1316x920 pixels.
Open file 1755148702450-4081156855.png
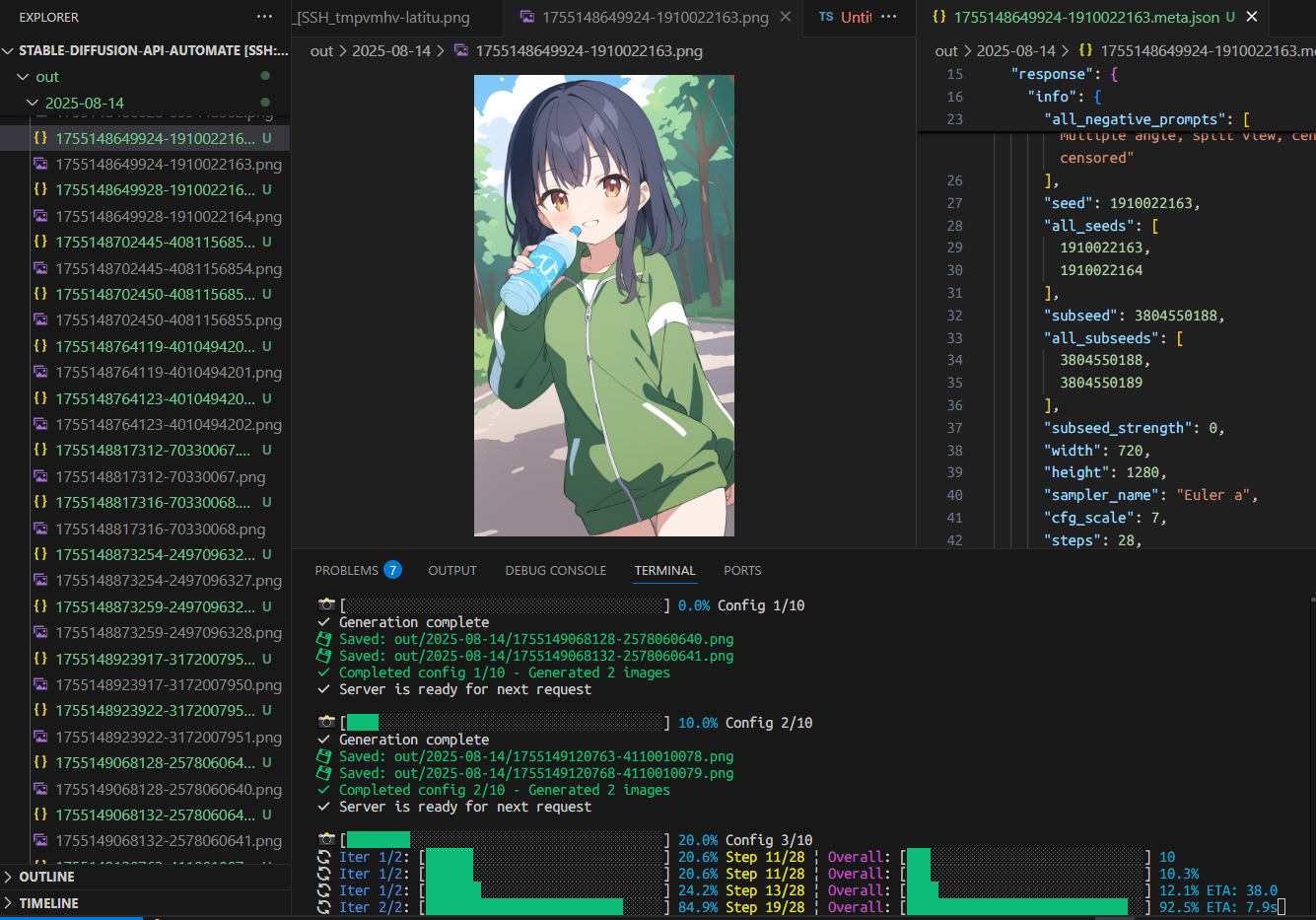click(169, 320)
